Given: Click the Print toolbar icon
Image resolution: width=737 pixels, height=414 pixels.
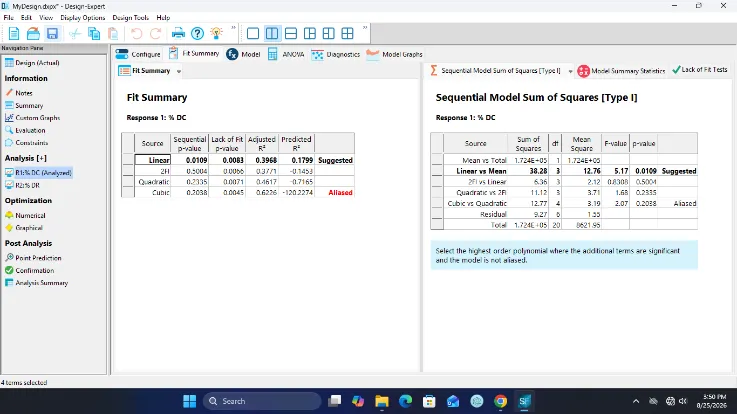Looking at the screenshot, I should click(x=178, y=33).
